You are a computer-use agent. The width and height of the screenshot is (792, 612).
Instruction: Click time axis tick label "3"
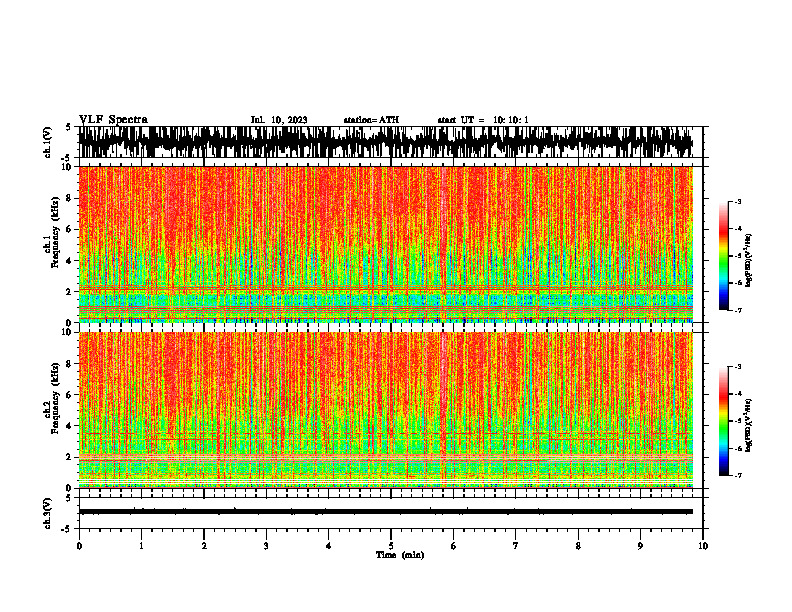pyautogui.click(x=266, y=546)
